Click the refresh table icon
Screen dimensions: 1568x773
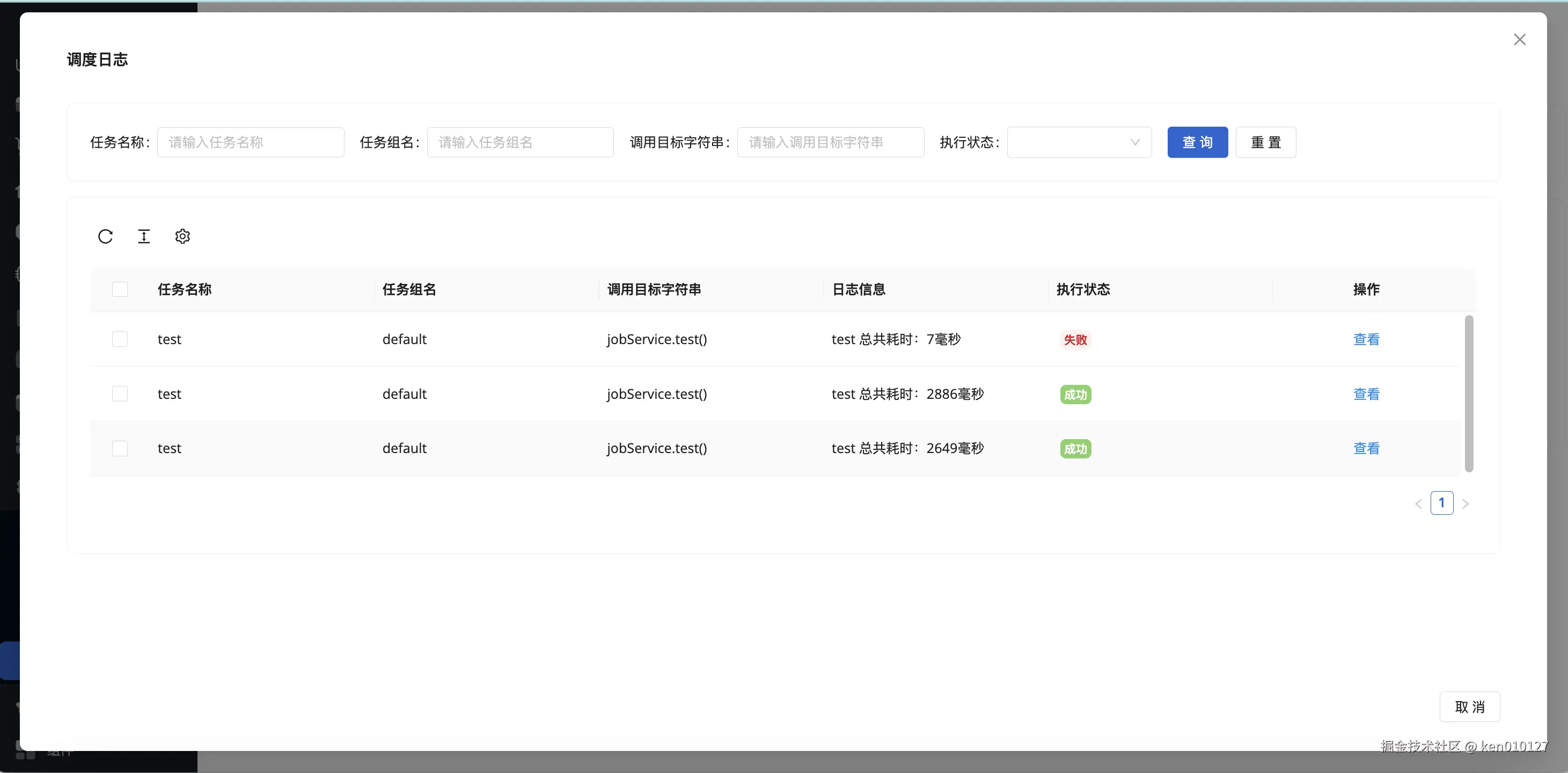105,236
